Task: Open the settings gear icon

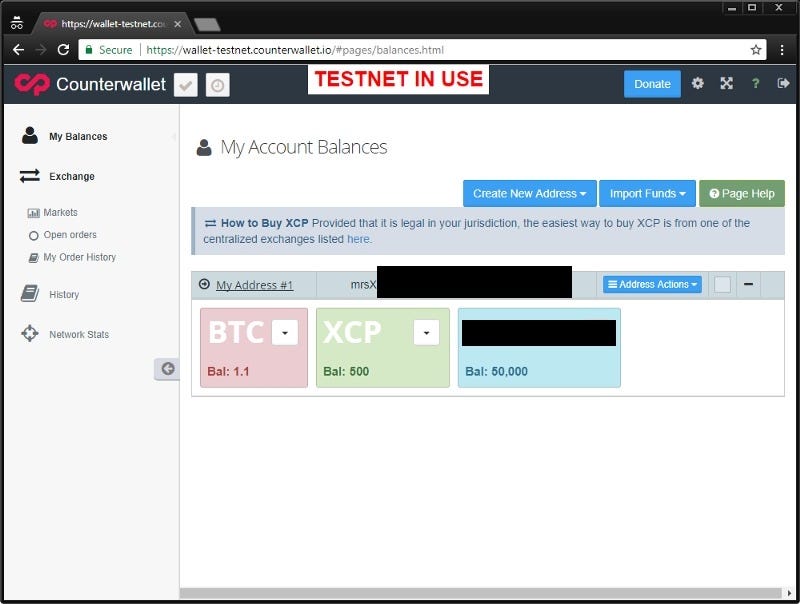Action: 697,83
